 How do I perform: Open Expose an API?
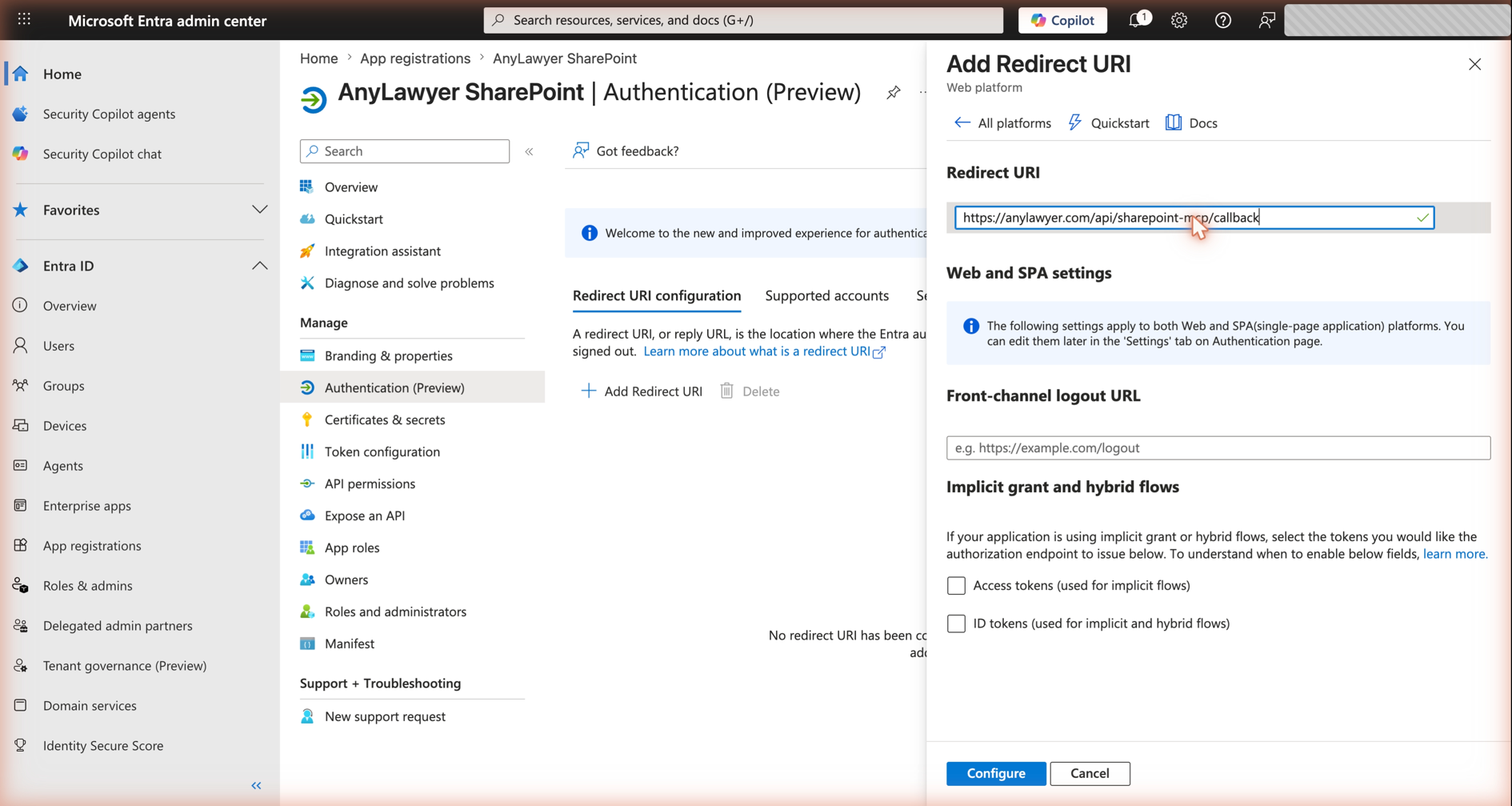click(365, 515)
